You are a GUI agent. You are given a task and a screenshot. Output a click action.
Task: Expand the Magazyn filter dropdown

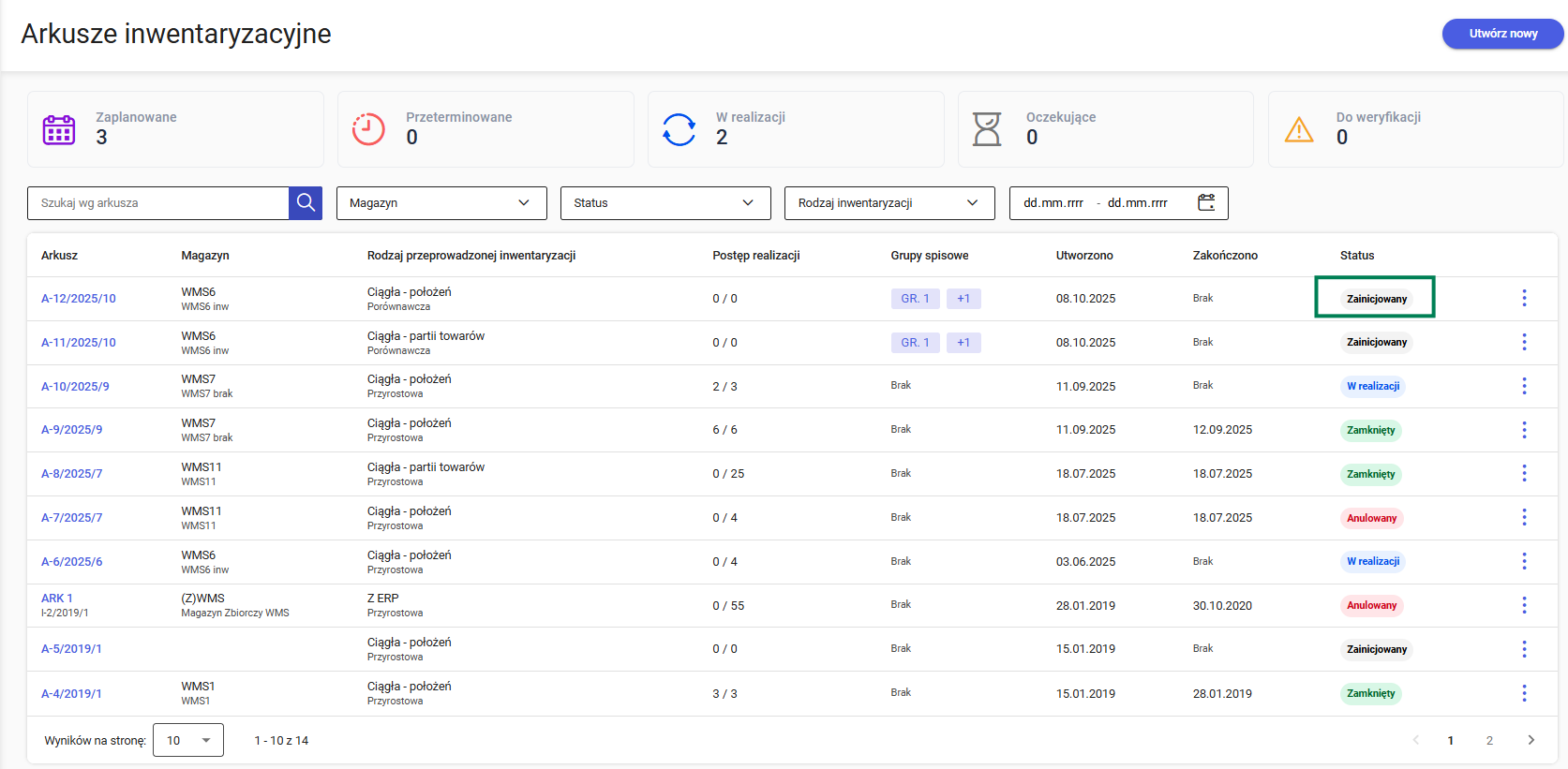coord(441,203)
